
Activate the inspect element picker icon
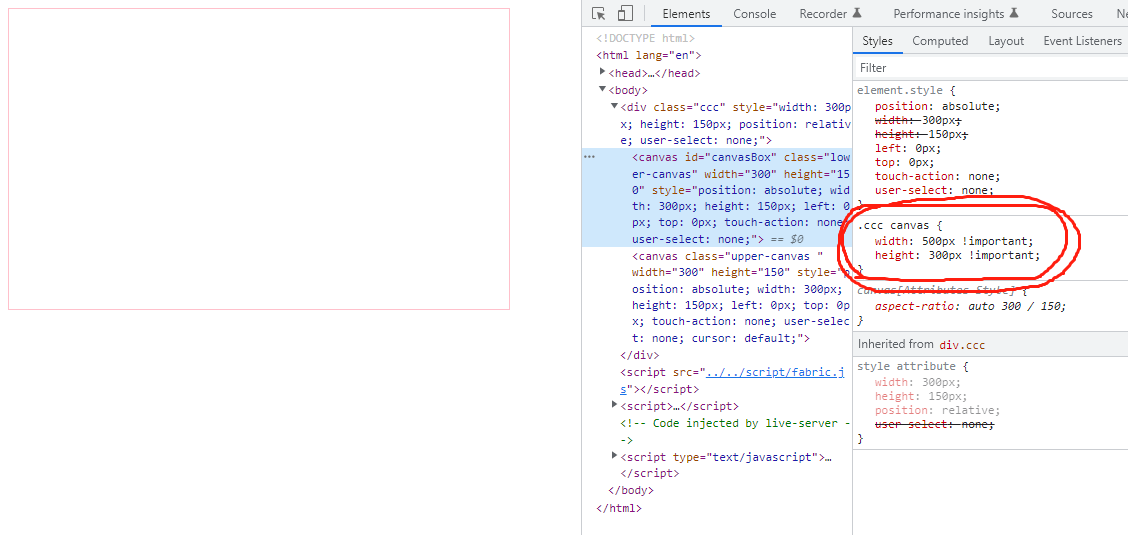[x=598, y=14]
